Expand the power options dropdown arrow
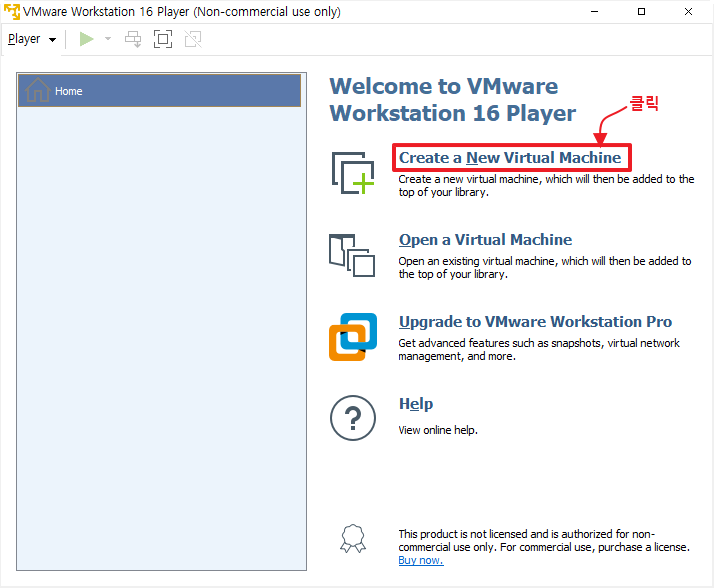This screenshot has height=588, width=714. point(108,39)
